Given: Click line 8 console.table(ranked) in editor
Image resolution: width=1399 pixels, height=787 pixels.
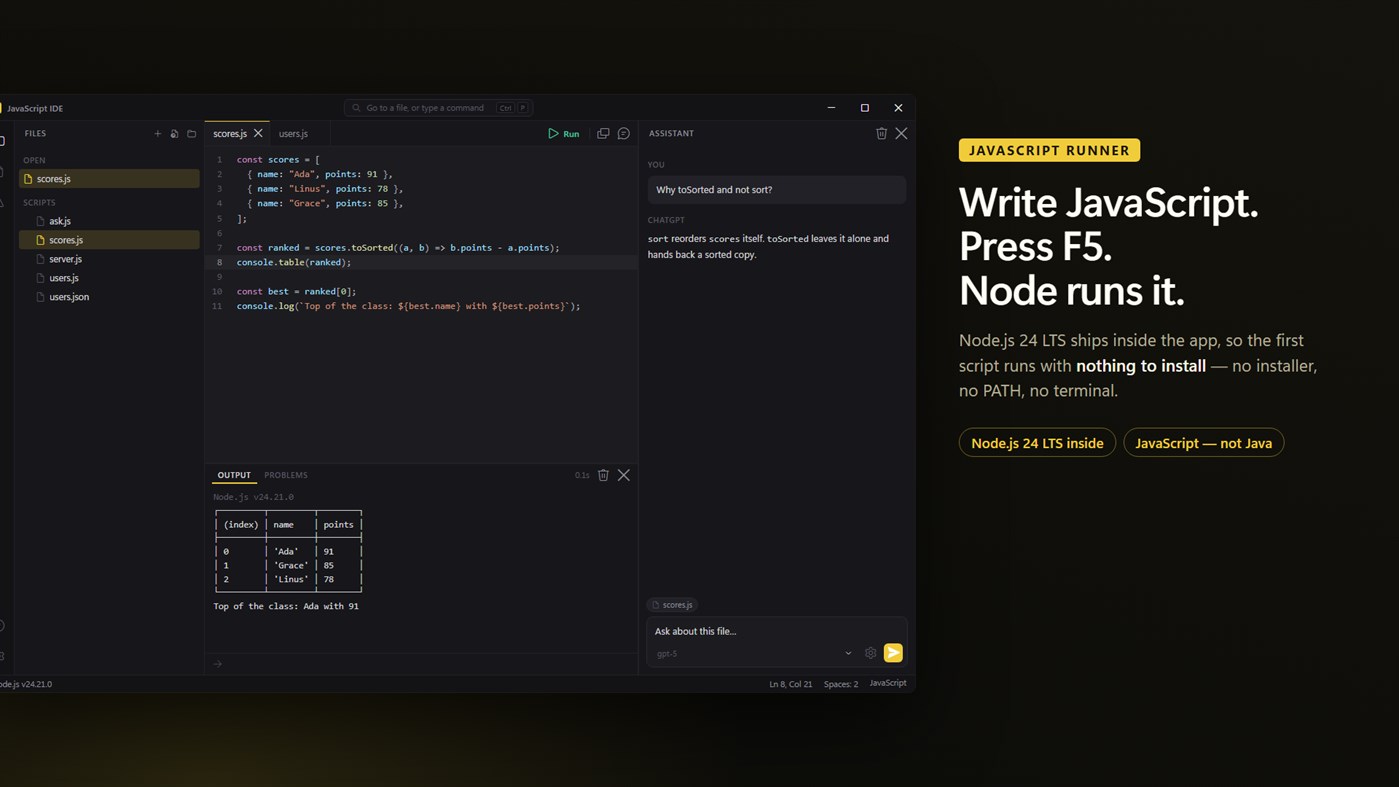Looking at the screenshot, I should click(294, 262).
